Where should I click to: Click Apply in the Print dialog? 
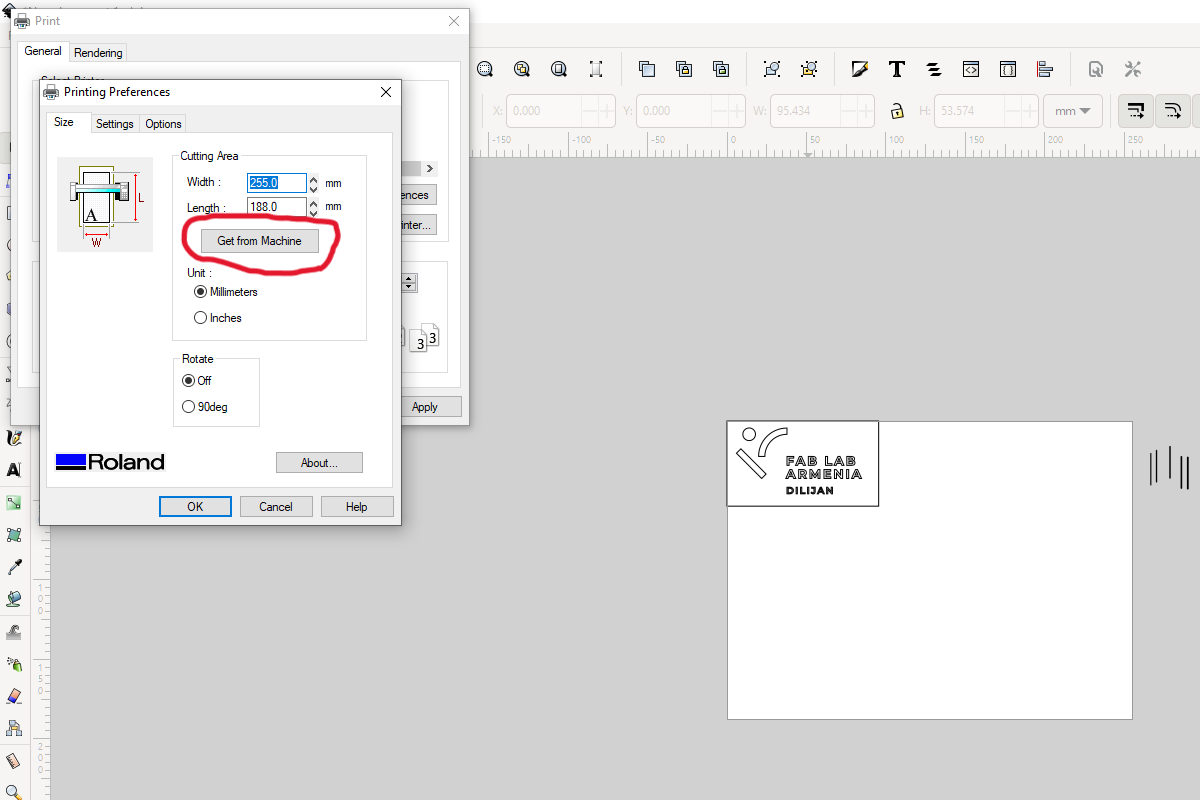tap(425, 407)
